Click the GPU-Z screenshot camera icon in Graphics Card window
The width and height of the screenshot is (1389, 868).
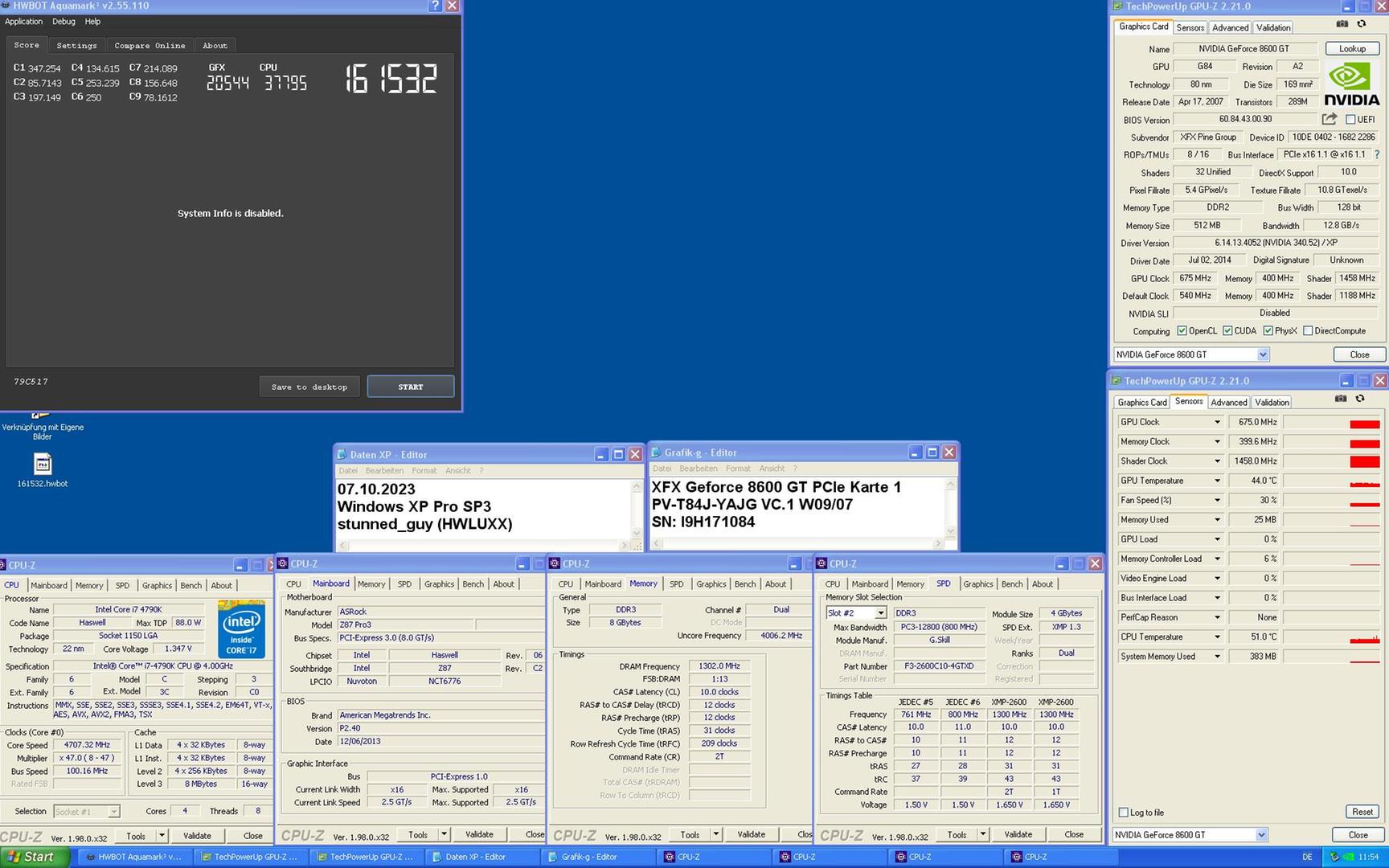coord(1342,24)
